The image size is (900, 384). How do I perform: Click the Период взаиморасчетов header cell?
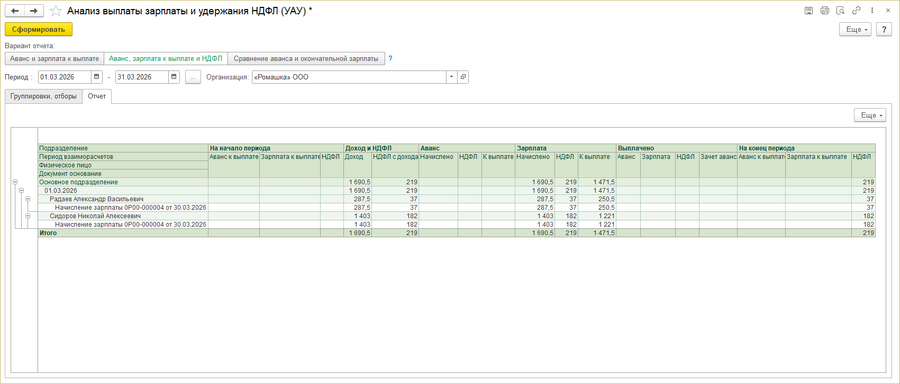click(x=123, y=156)
